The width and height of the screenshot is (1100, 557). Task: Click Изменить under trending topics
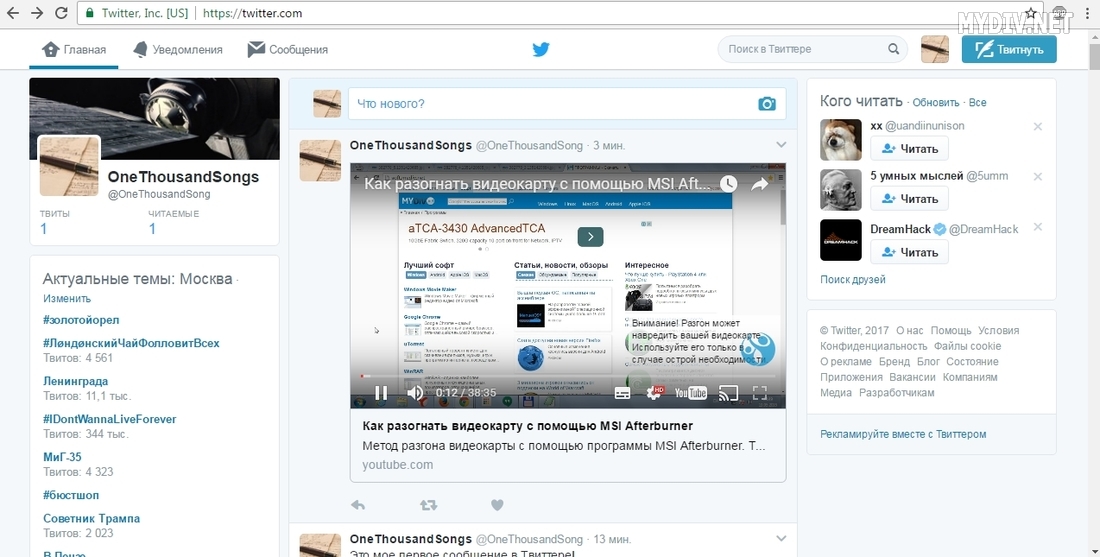pyautogui.click(x=67, y=298)
